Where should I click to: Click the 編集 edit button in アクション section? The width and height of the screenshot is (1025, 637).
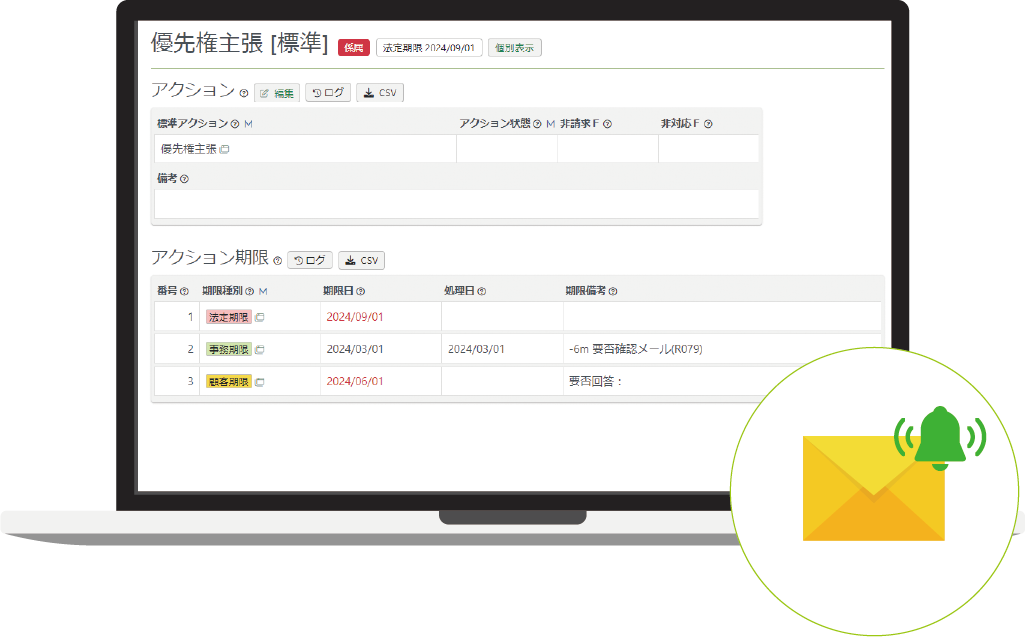pos(277,93)
